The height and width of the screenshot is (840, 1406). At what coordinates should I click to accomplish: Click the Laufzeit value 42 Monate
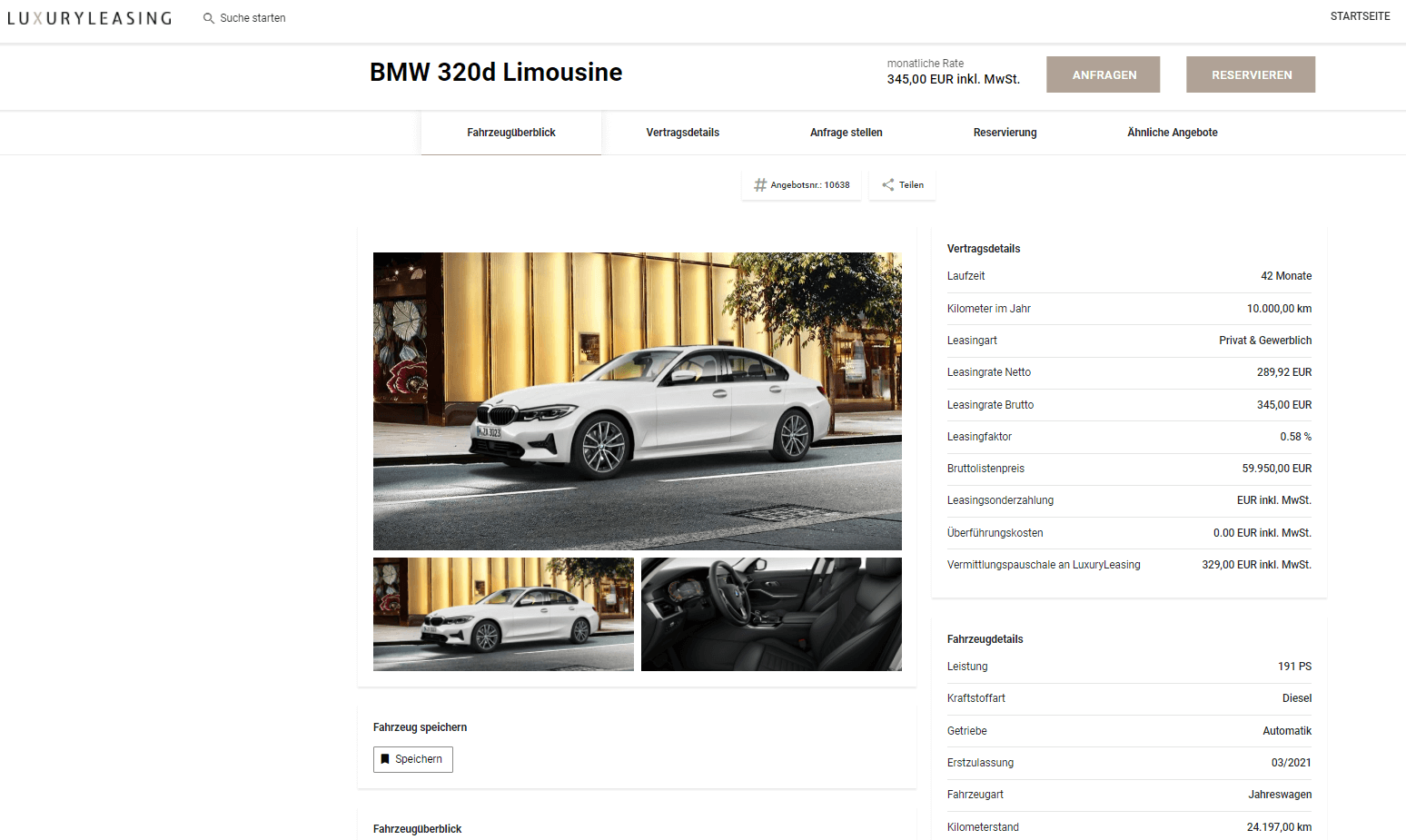point(1286,276)
